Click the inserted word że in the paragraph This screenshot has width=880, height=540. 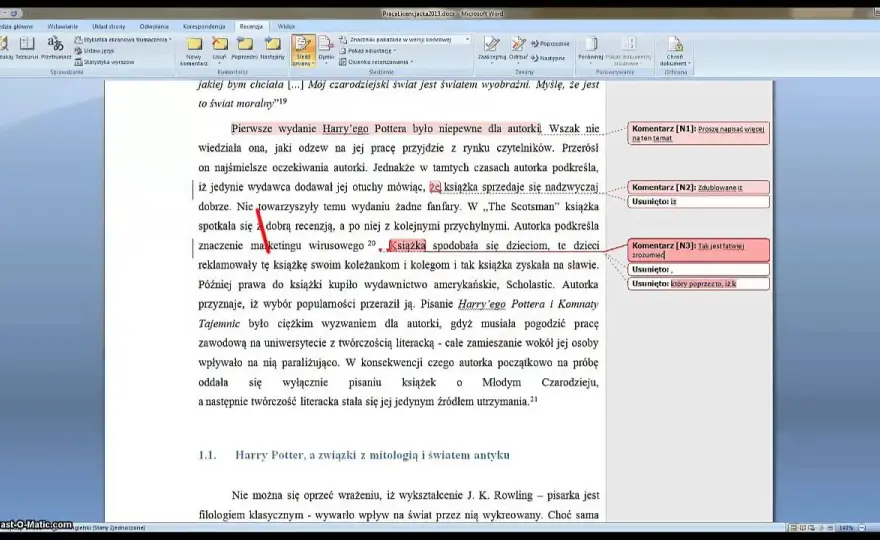(x=435, y=187)
